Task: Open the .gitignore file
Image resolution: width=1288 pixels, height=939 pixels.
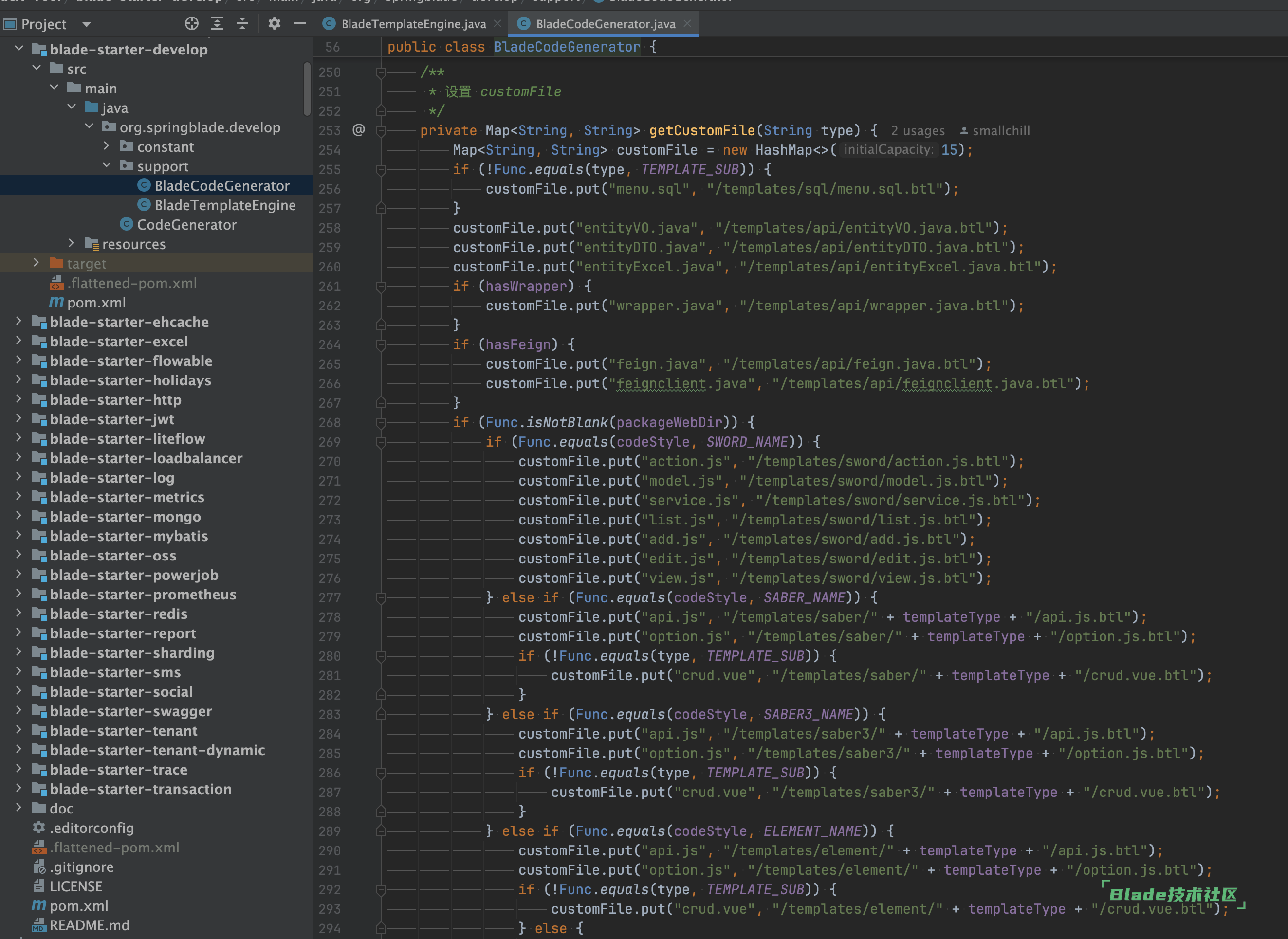Action: pos(81,867)
